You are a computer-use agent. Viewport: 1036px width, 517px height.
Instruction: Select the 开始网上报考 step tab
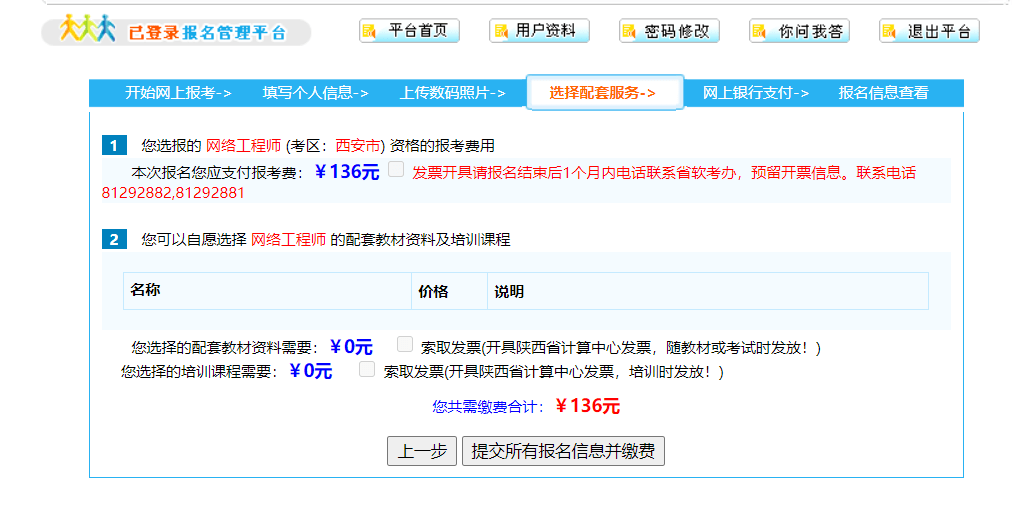pos(178,93)
